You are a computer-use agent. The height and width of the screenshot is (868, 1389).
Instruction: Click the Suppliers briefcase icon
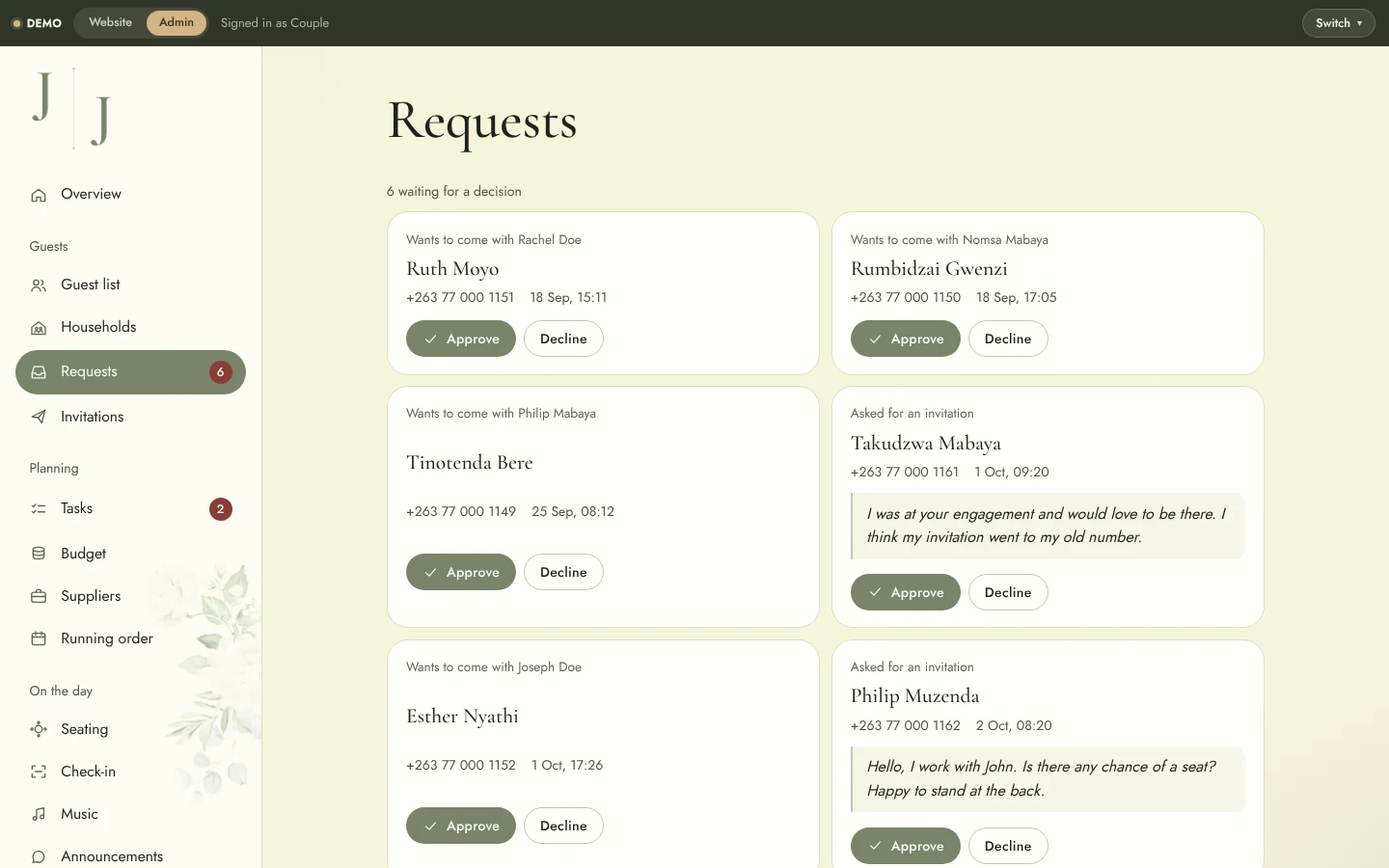coord(39,597)
